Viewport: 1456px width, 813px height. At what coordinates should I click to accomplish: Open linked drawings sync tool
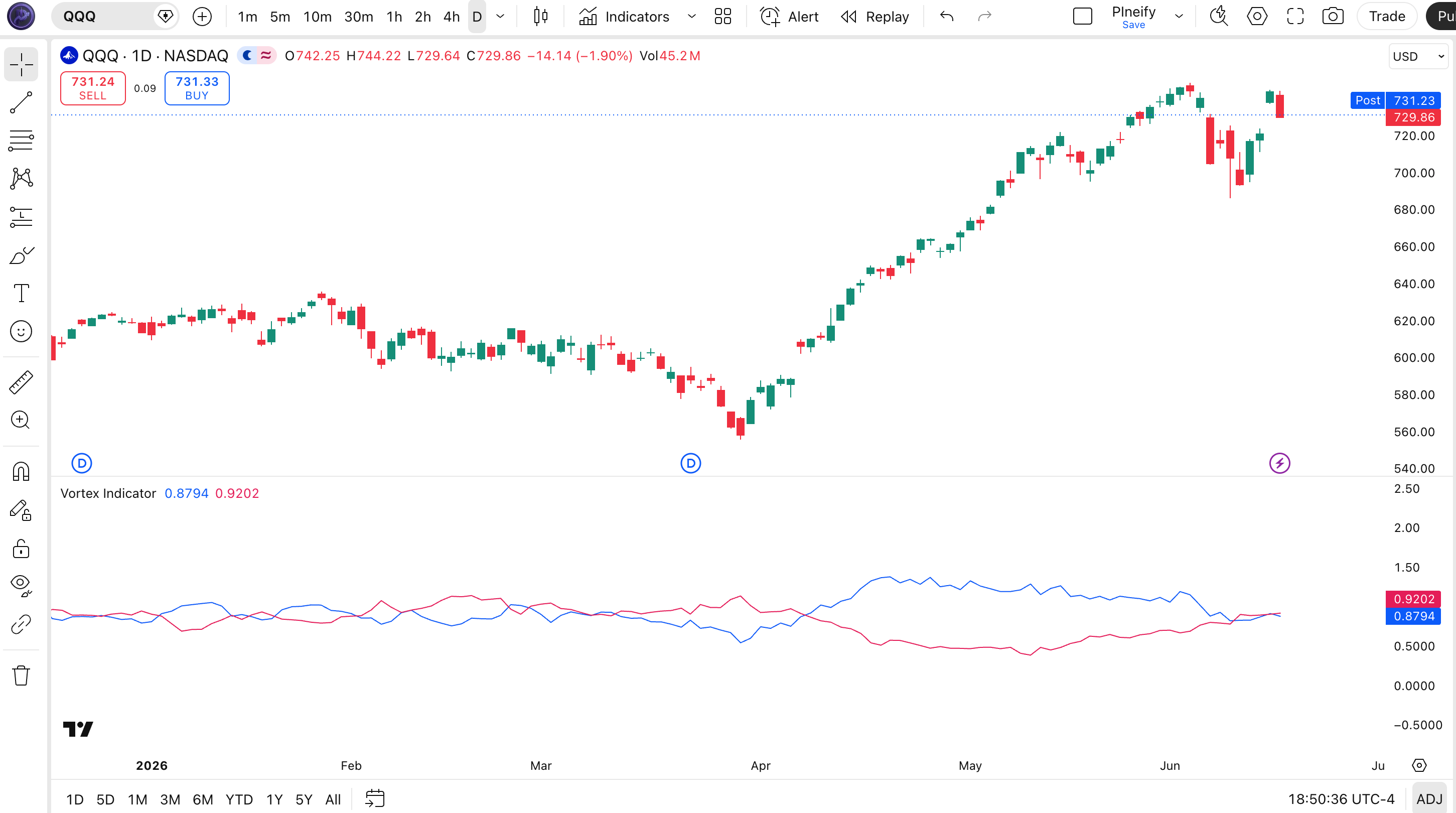tap(21, 624)
